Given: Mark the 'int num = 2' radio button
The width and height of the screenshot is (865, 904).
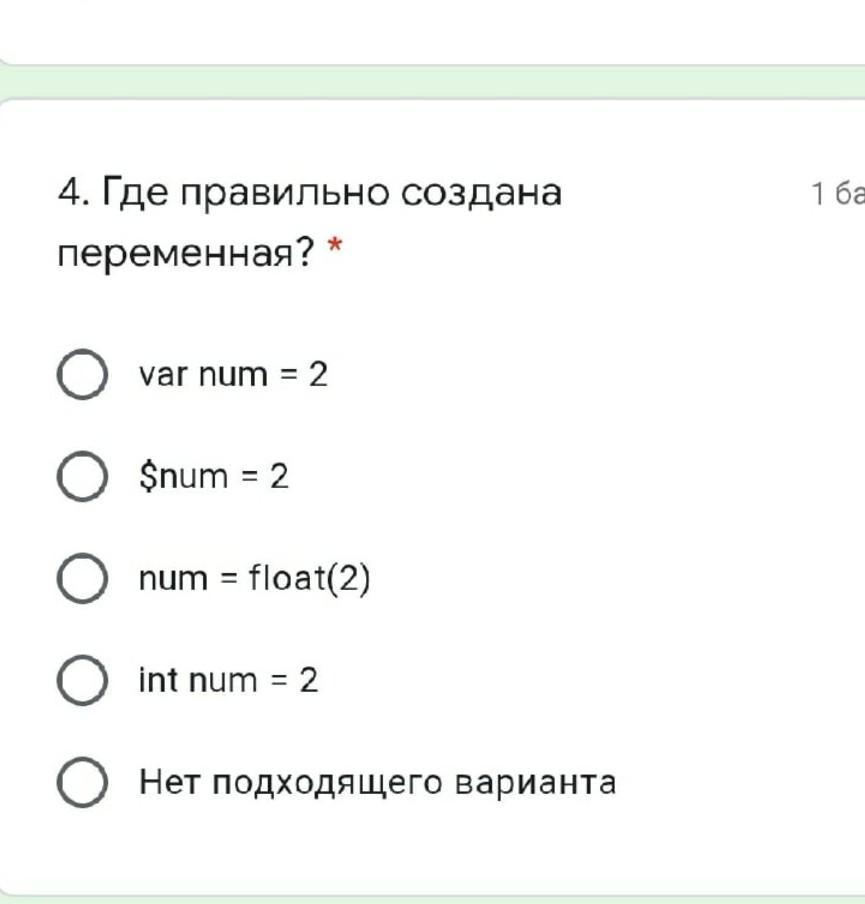Looking at the screenshot, I should [82, 681].
